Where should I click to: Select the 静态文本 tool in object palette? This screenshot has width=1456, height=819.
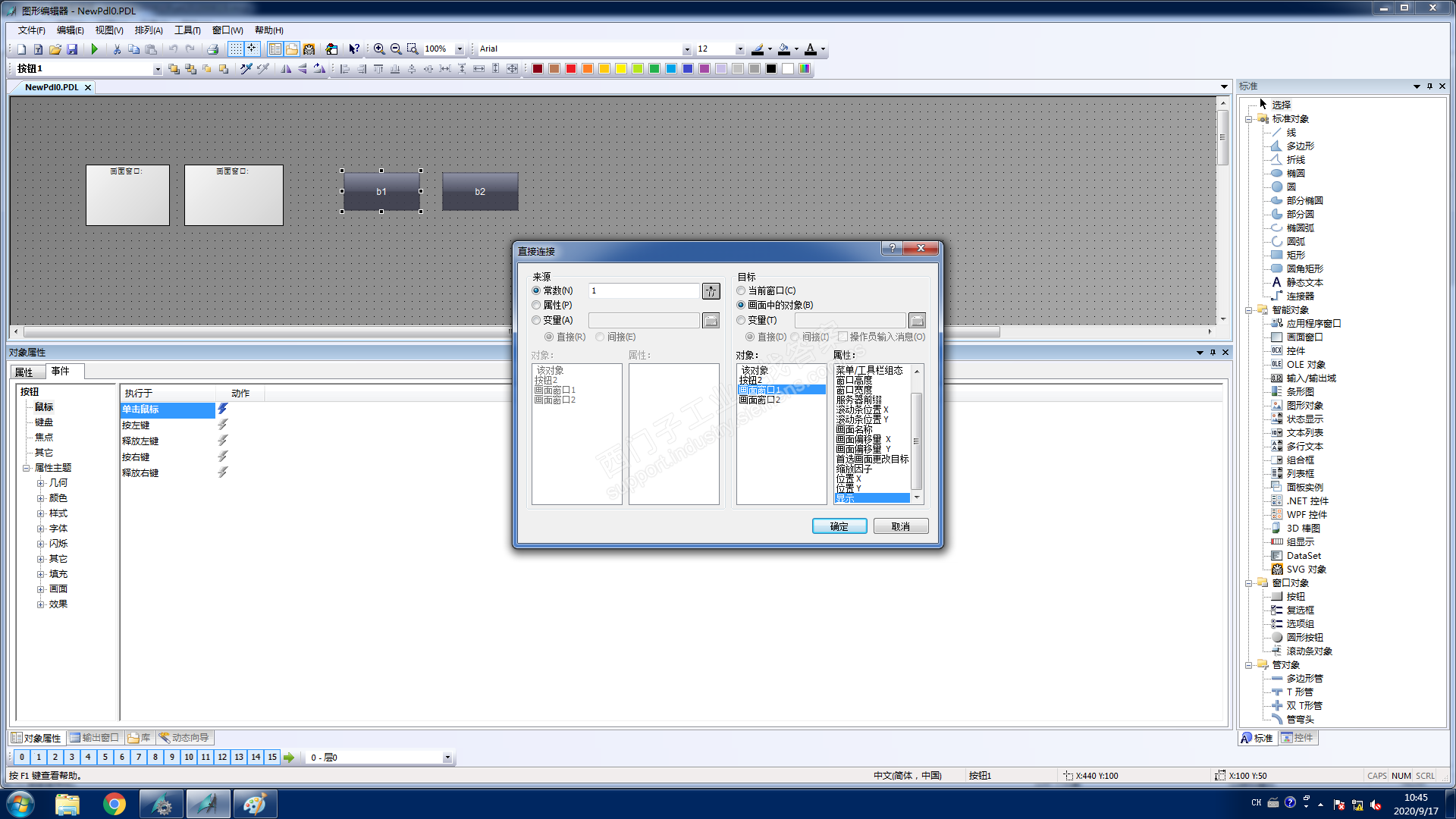point(1304,282)
